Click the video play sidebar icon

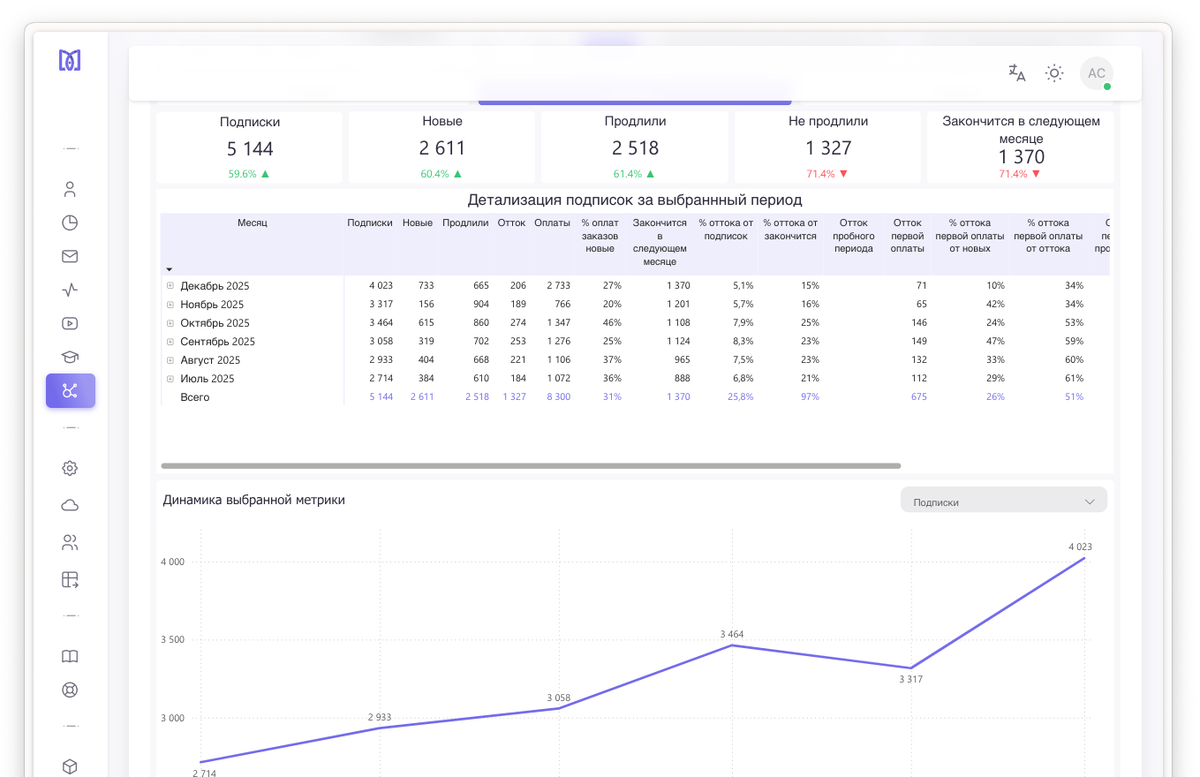click(x=70, y=323)
